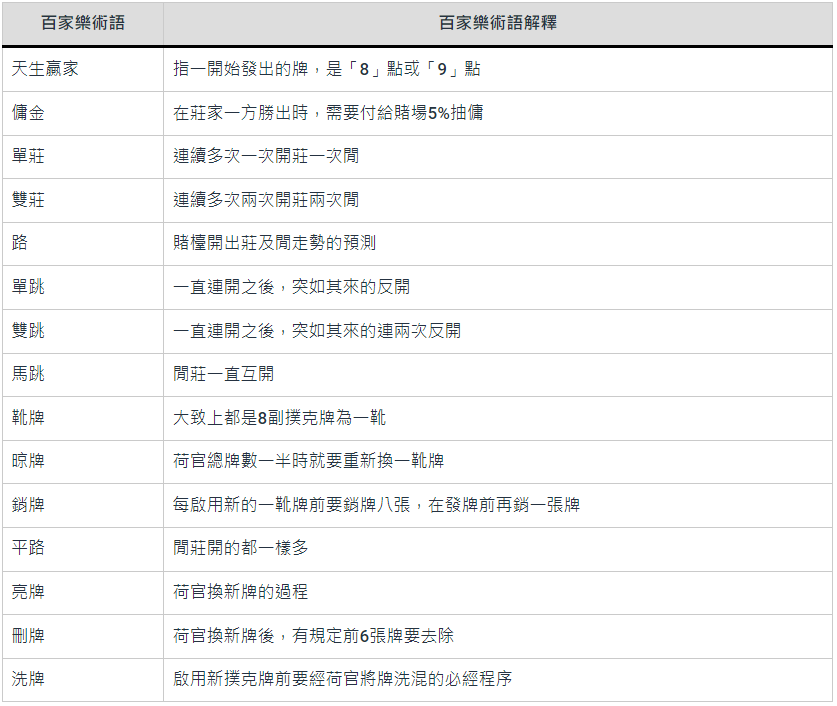Screen dimensions: 837x706
Task: Select the 晾牌 term cell
Action: [x=28, y=461]
